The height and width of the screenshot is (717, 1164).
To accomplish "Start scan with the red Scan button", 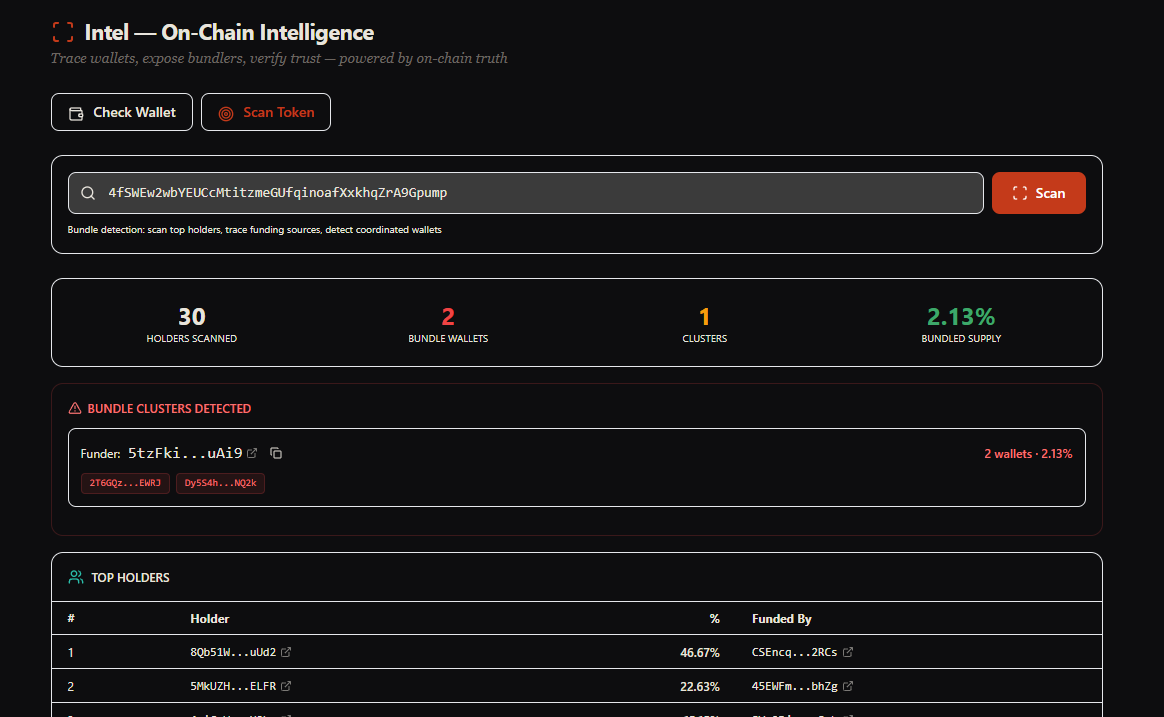I will [x=1039, y=193].
